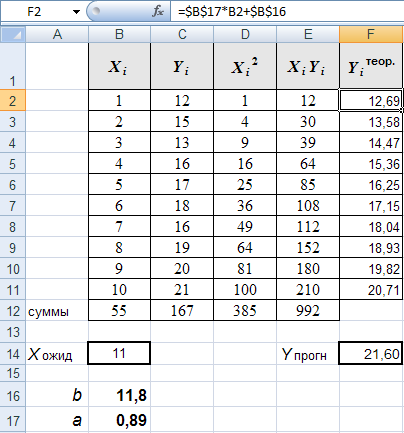The image size is (404, 433).
Task: Select the X ожид value cell 11
Action: (x=119, y=353)
